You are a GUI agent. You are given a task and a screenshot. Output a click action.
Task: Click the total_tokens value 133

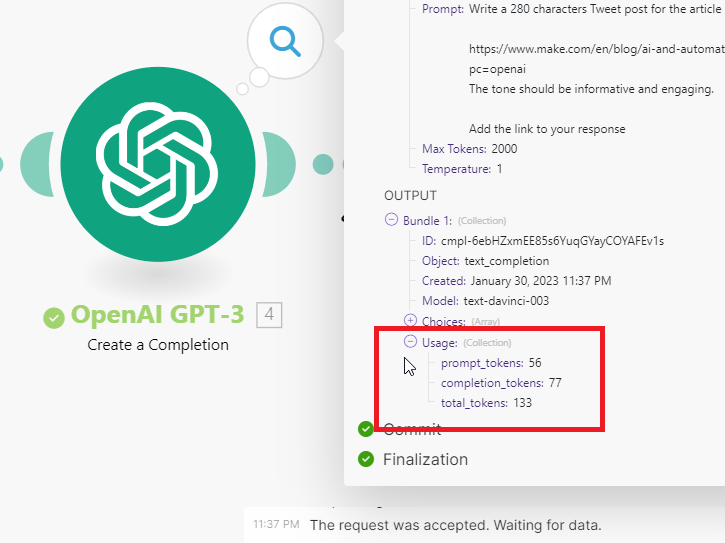[522, 403]
